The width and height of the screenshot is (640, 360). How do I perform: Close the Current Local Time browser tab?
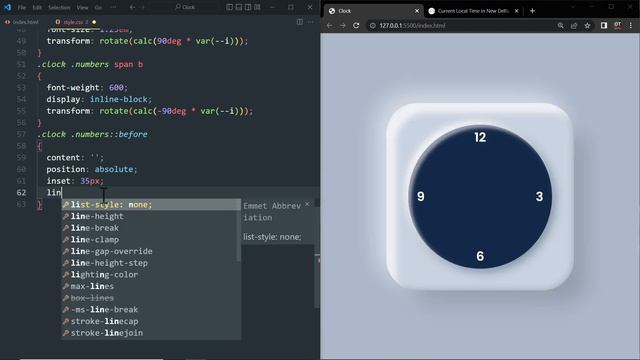pos(517,11)
